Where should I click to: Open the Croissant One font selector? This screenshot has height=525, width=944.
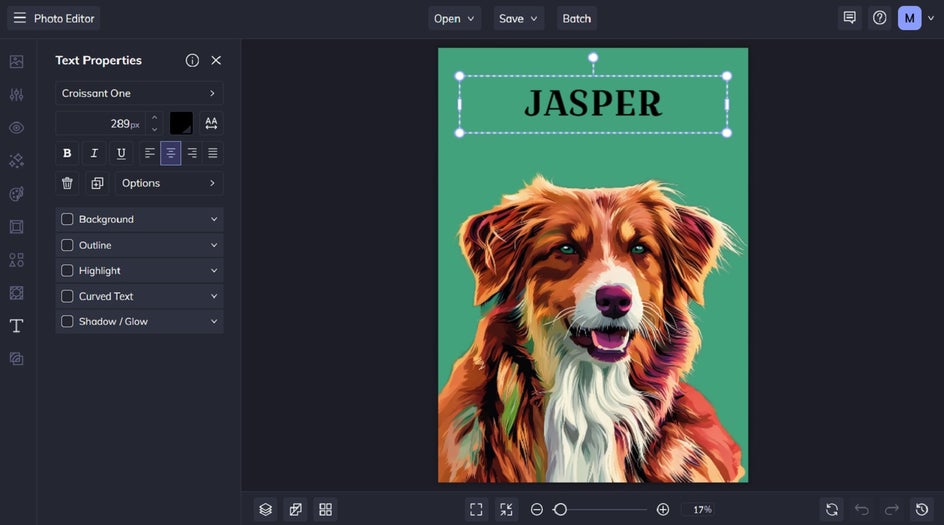pyautogui.click(x=139, y=93)
